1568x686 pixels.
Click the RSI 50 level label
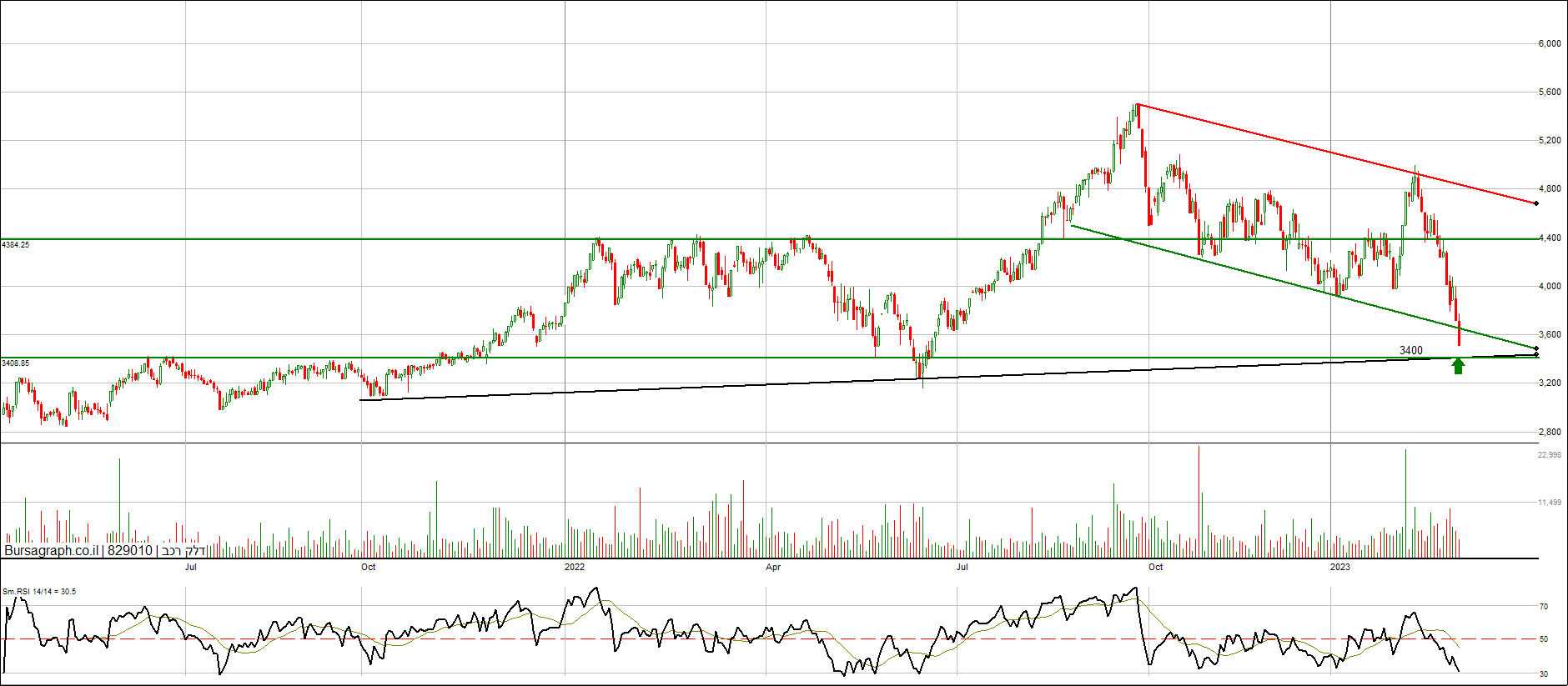click(x=1544, y=639)
